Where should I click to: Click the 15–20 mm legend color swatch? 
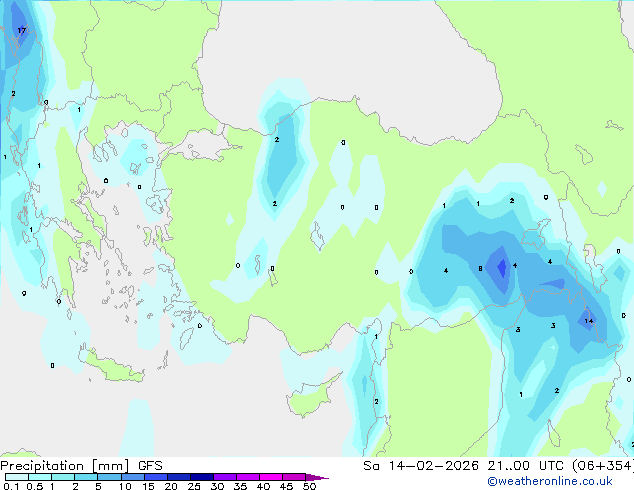click(x=155, y=477)
